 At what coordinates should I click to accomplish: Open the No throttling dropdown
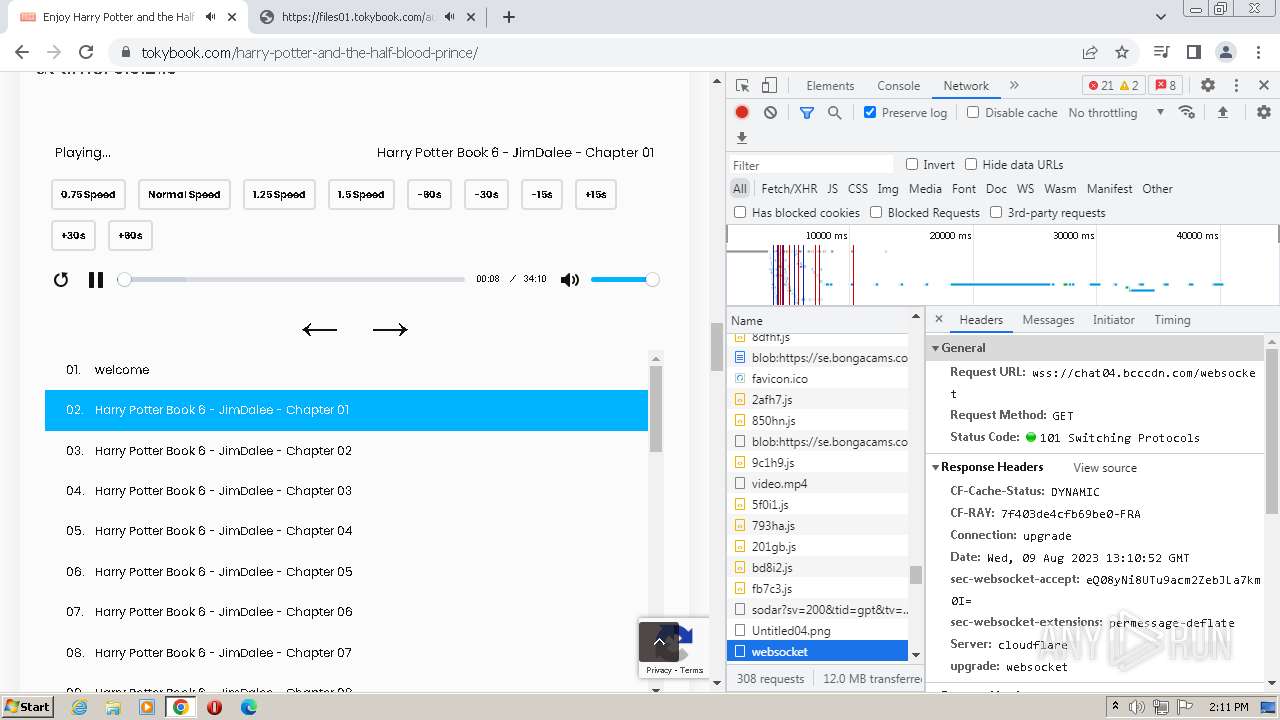[1116, 113]
